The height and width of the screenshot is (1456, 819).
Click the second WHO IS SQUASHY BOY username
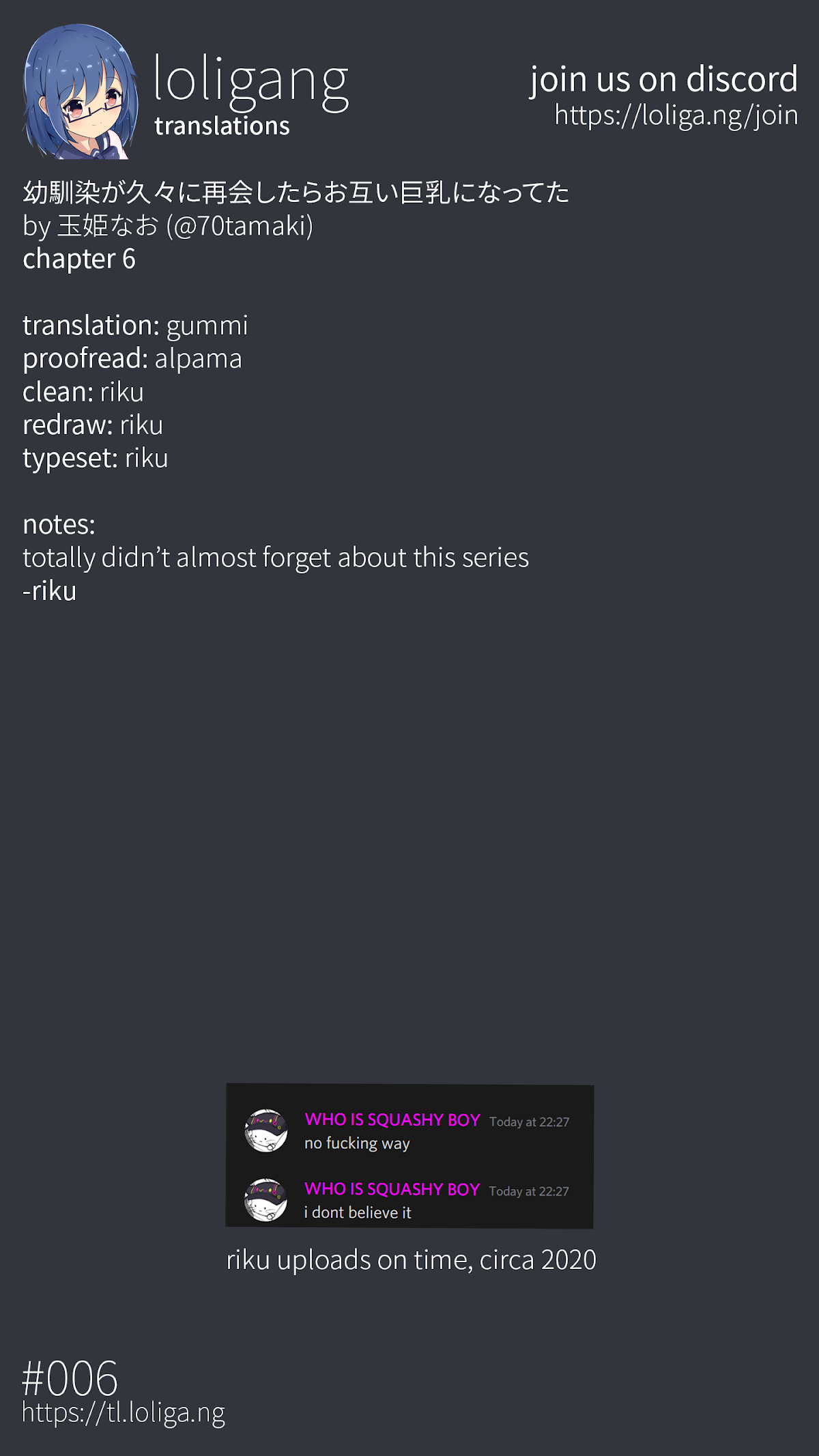[x=392, y=1189]
